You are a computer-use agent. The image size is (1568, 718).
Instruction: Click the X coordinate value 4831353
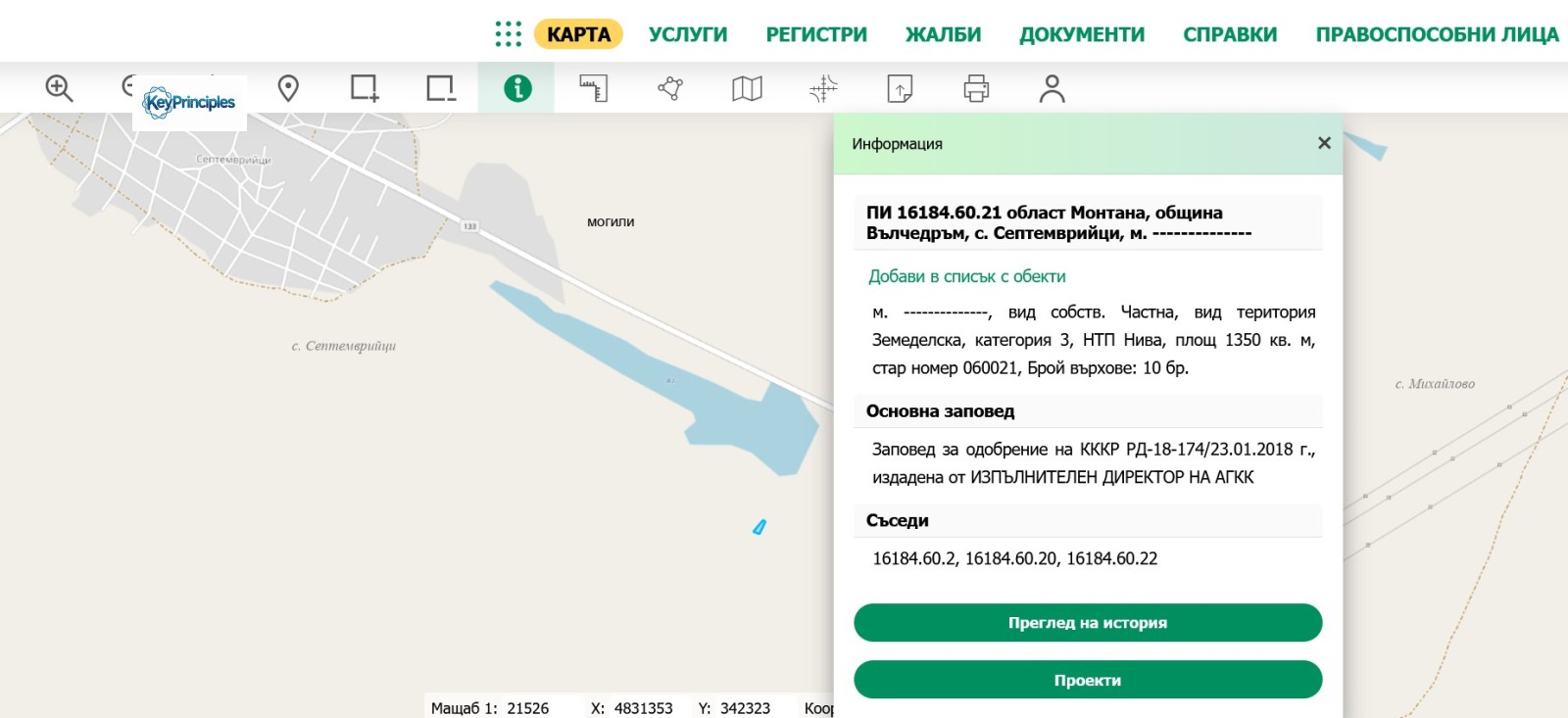643,708
